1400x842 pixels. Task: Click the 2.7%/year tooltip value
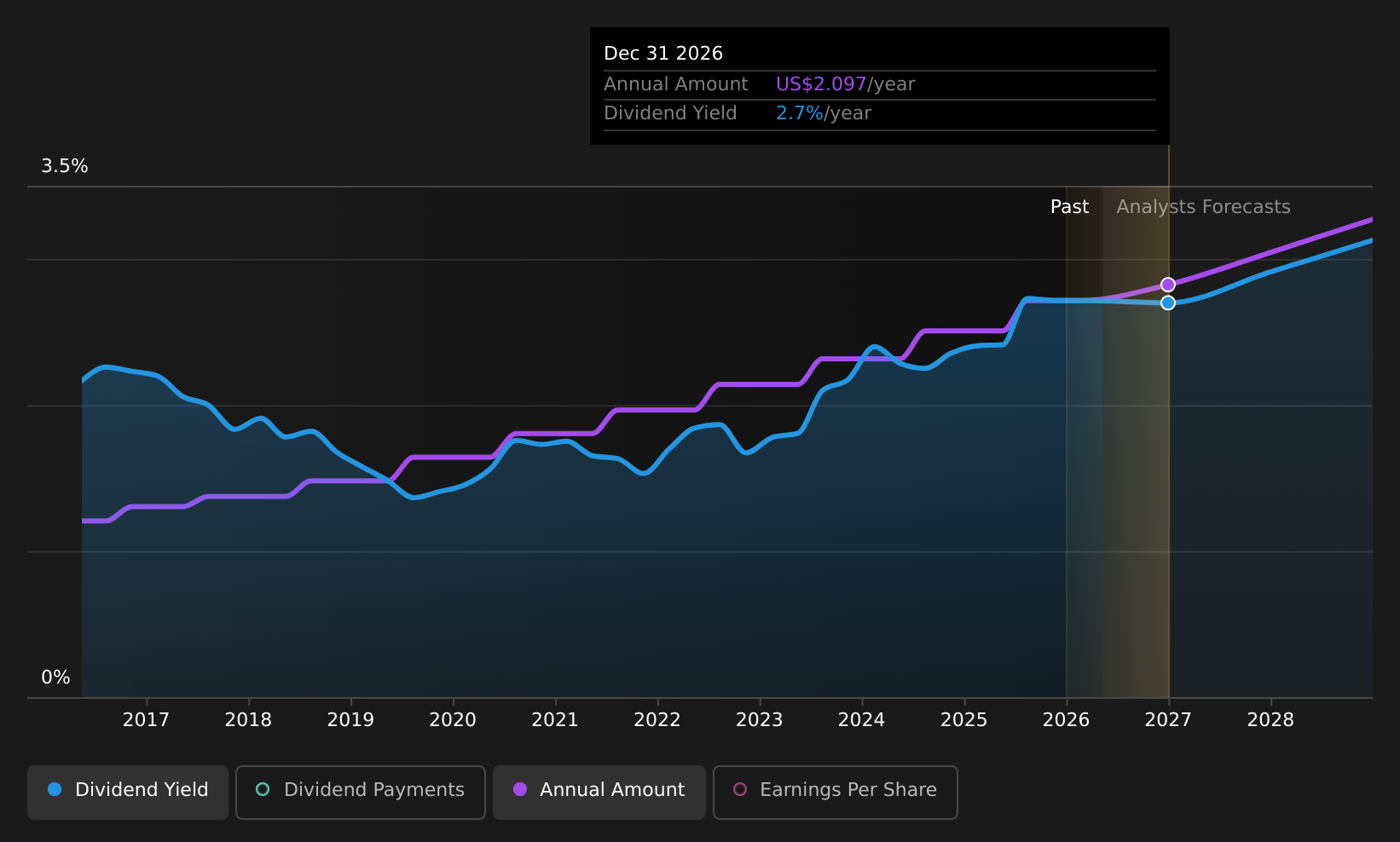pyautogui.click(x=823, y=113)
